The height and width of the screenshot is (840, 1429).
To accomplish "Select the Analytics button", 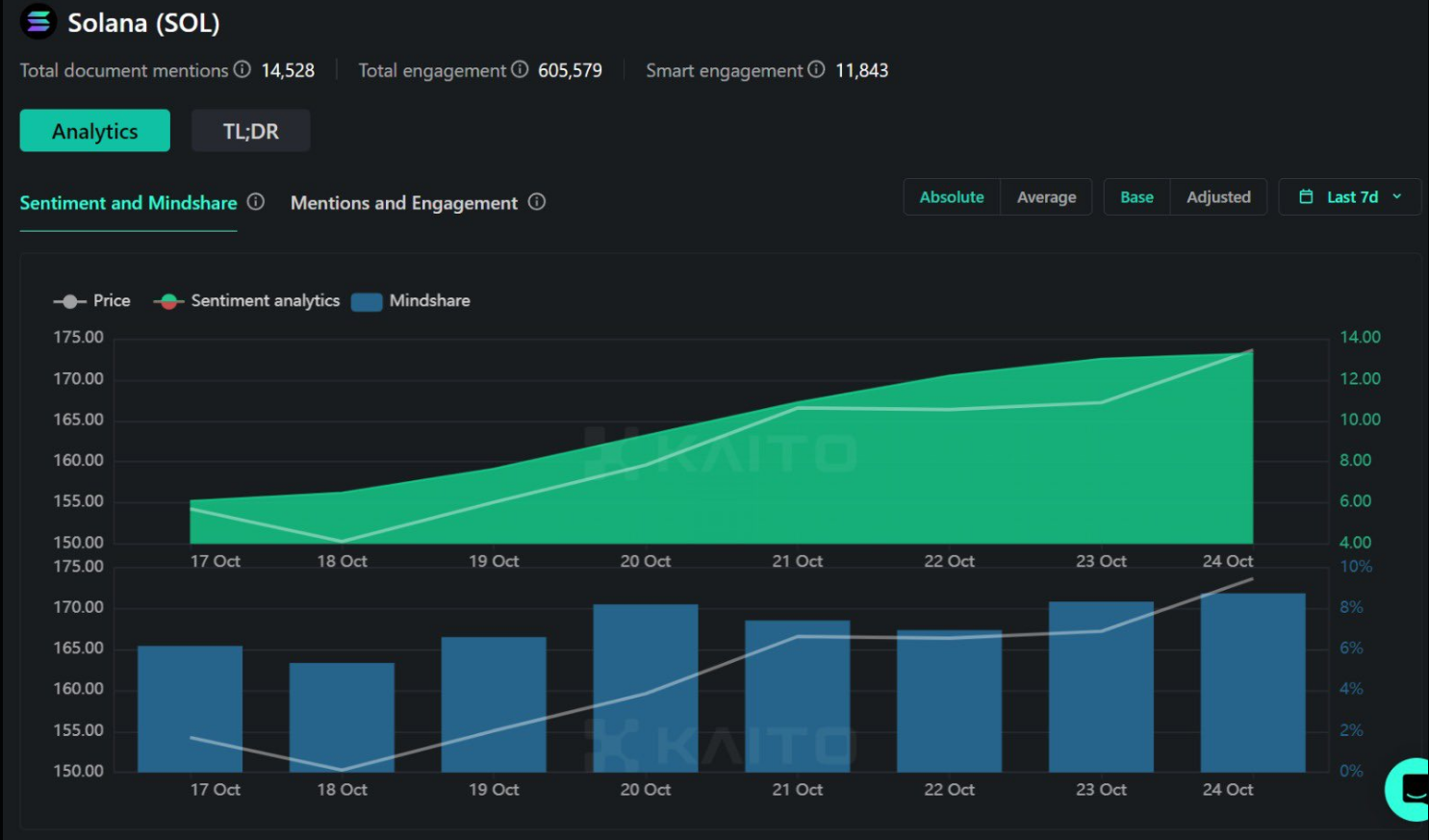I will click(x=94, y=131).
